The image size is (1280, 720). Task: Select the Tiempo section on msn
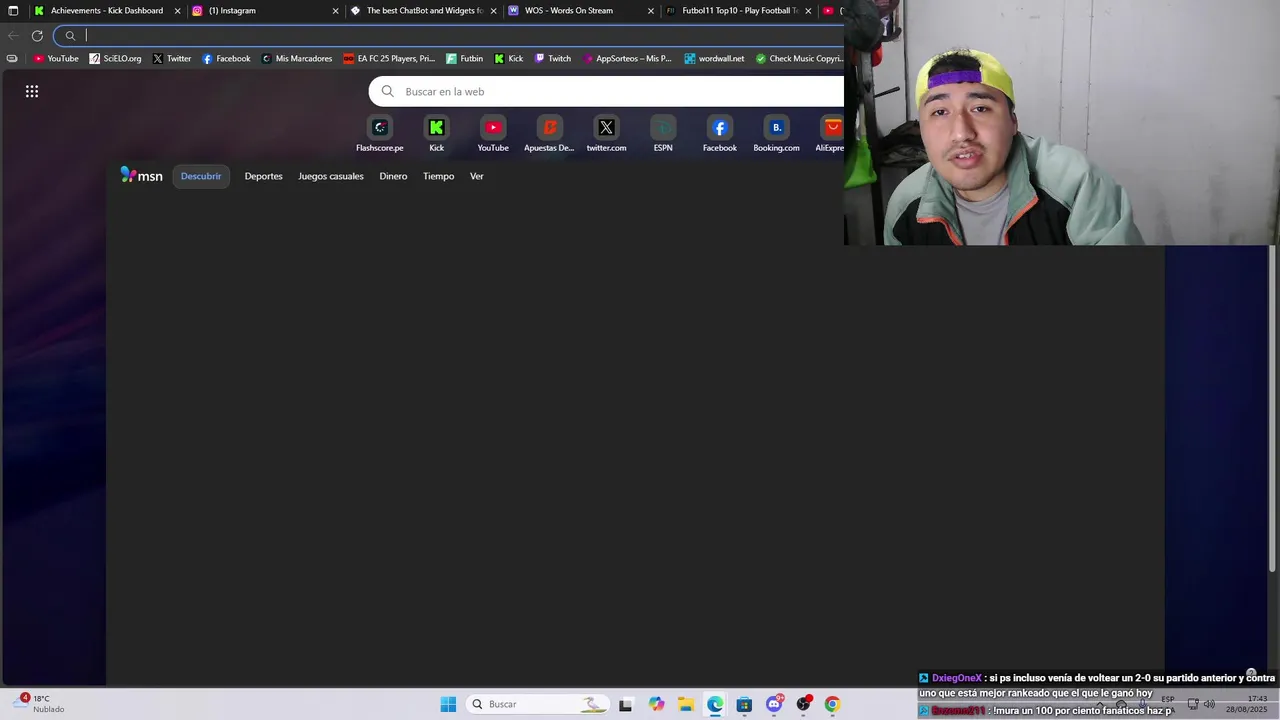tap(438, 176)
